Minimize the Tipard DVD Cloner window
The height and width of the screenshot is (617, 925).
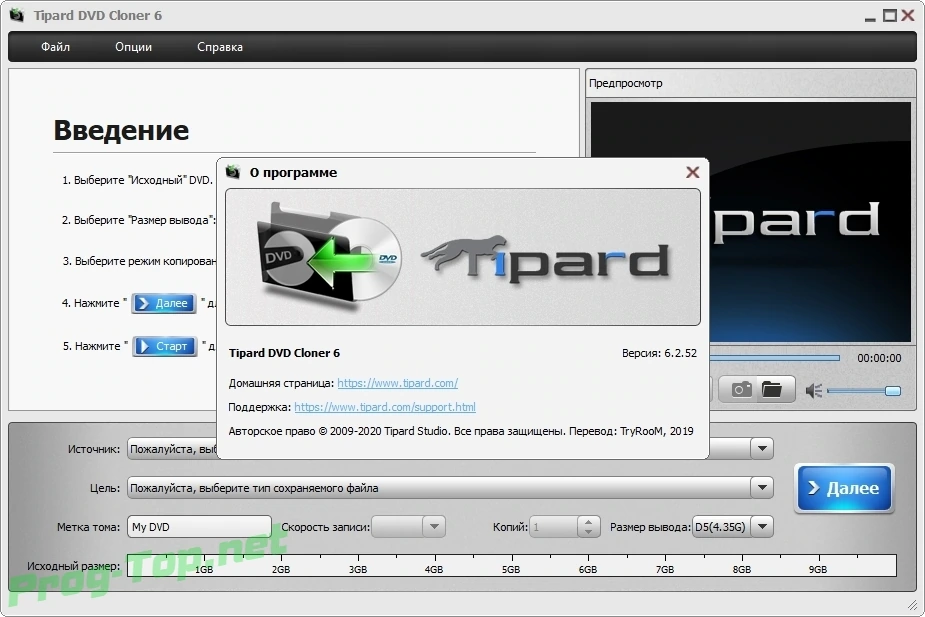tap(870, 18)
